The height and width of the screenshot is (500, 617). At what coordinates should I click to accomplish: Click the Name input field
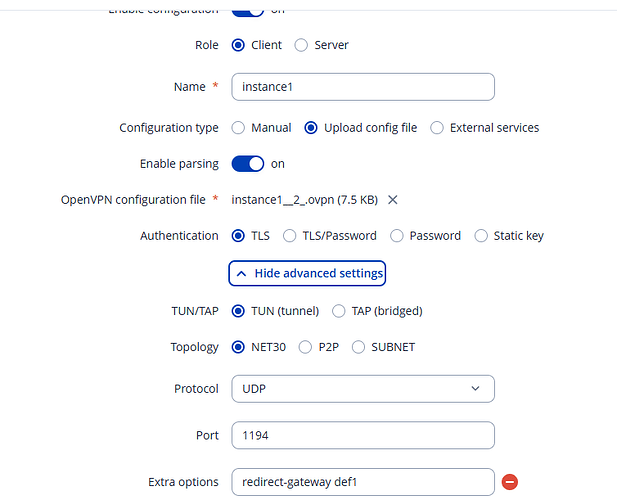(x=362, y=87)
